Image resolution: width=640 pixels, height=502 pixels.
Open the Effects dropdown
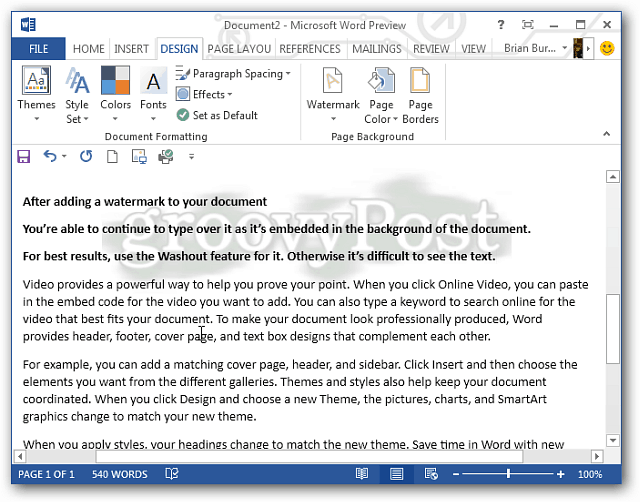click(204, 94)
